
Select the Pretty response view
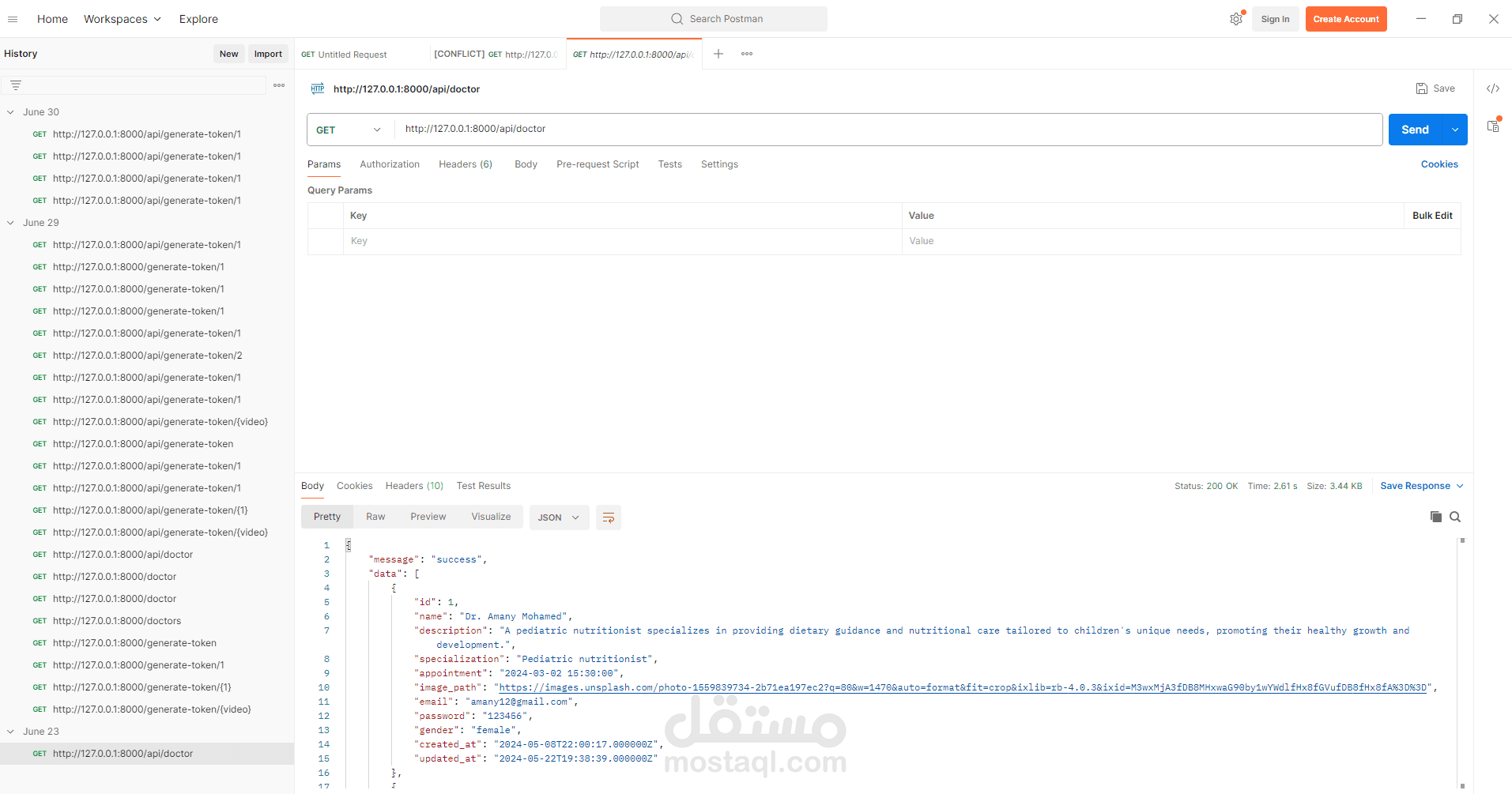coord(327,517)
